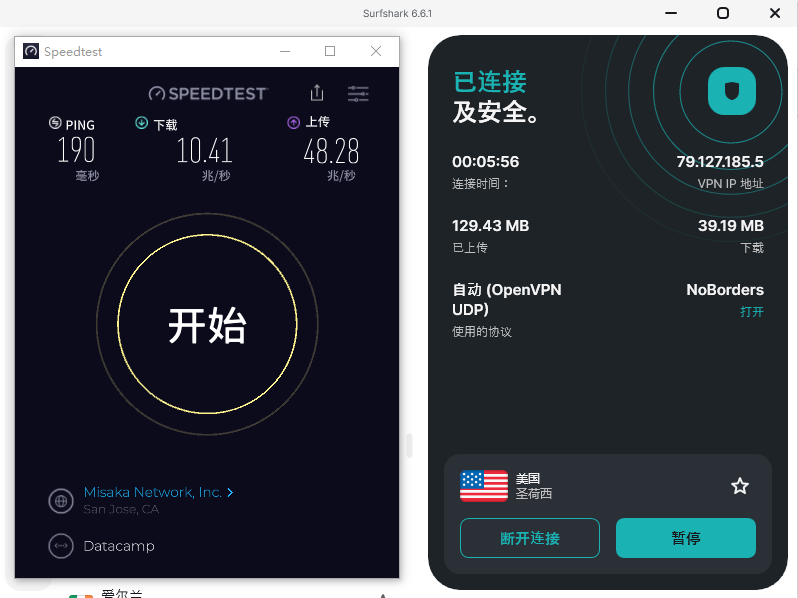Maximize the Surfshark 6.6.1 window
The height and width of the screenshot is (598, 798).
[723, 13]
